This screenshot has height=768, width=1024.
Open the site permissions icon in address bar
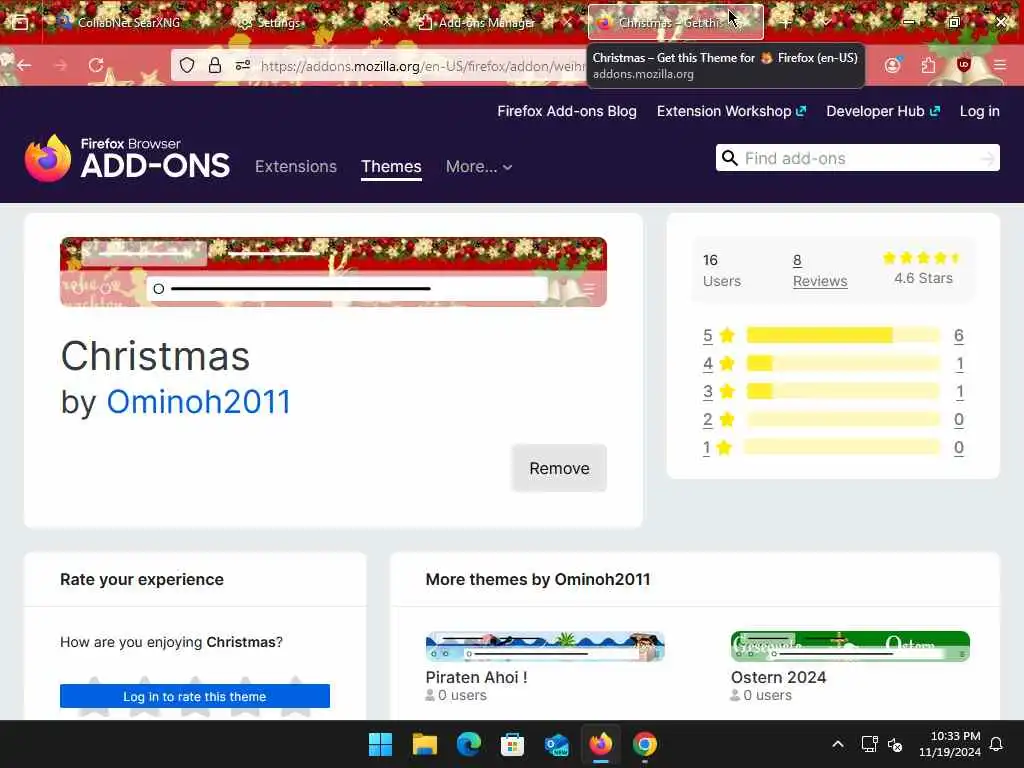tap(243, 65)
